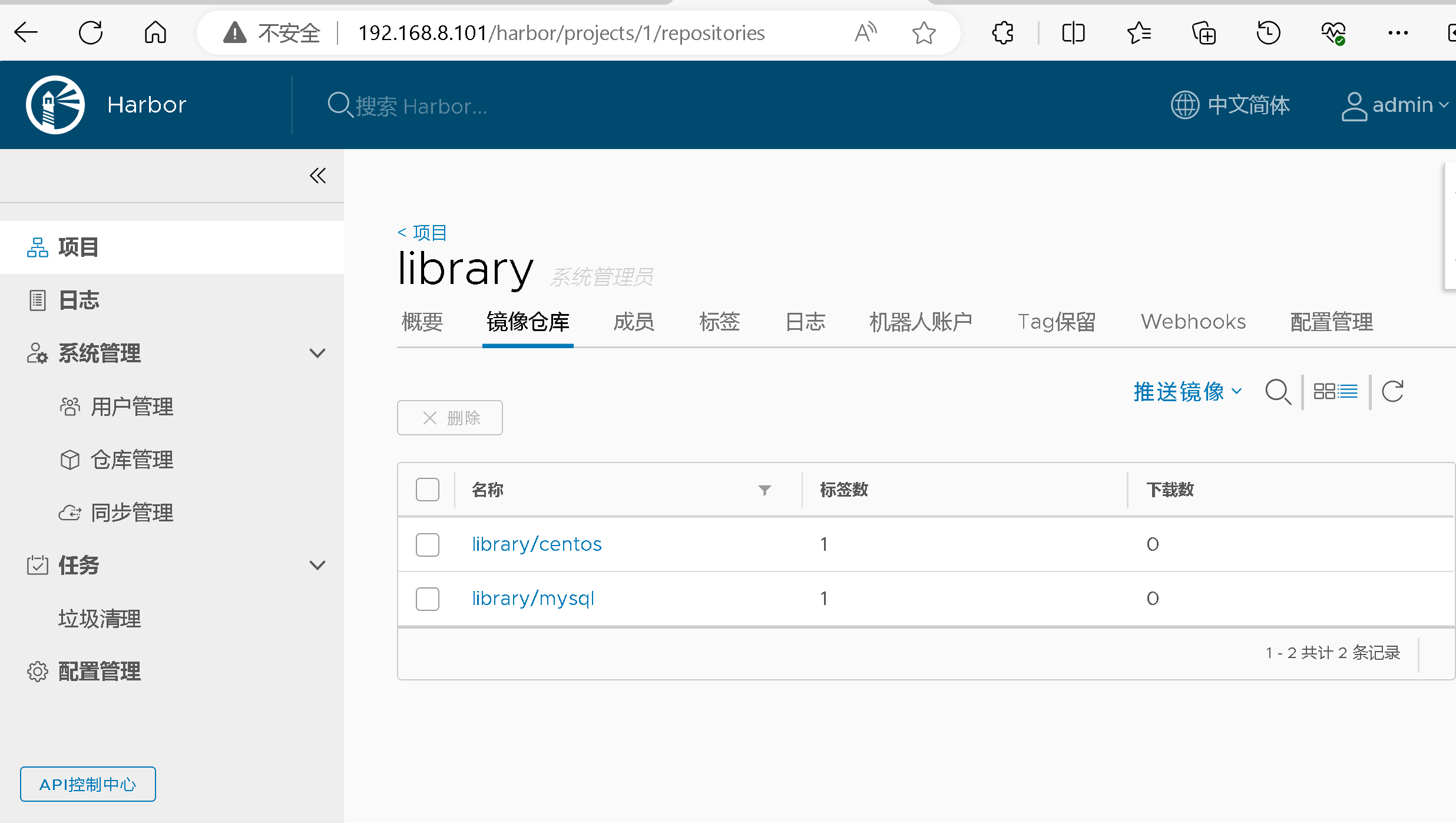Switch to card view icon

1324,391
